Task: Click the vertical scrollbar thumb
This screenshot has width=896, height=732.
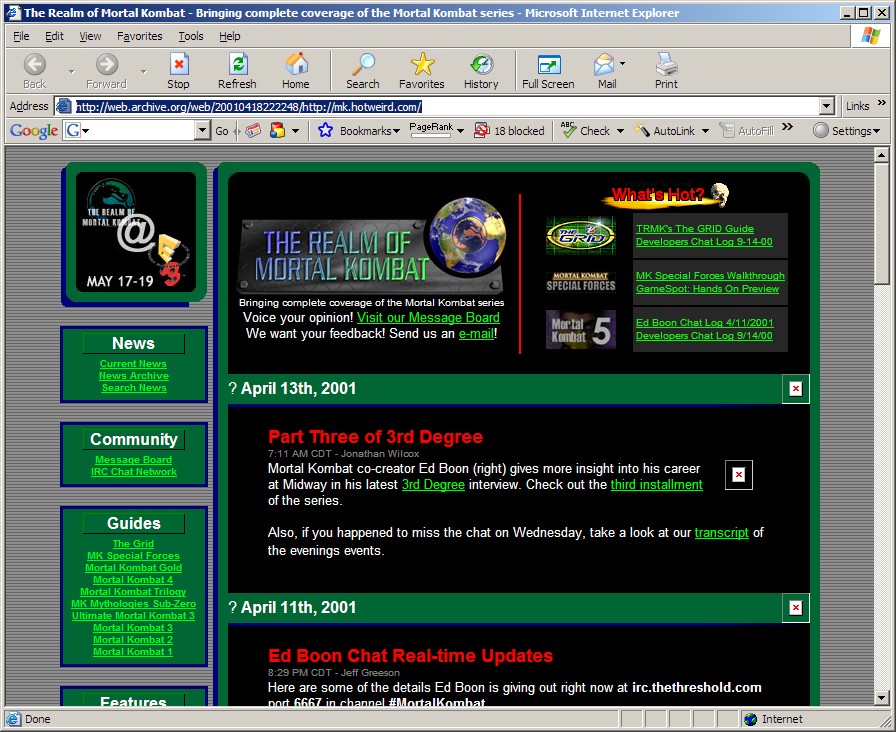Action: [881, 224]
